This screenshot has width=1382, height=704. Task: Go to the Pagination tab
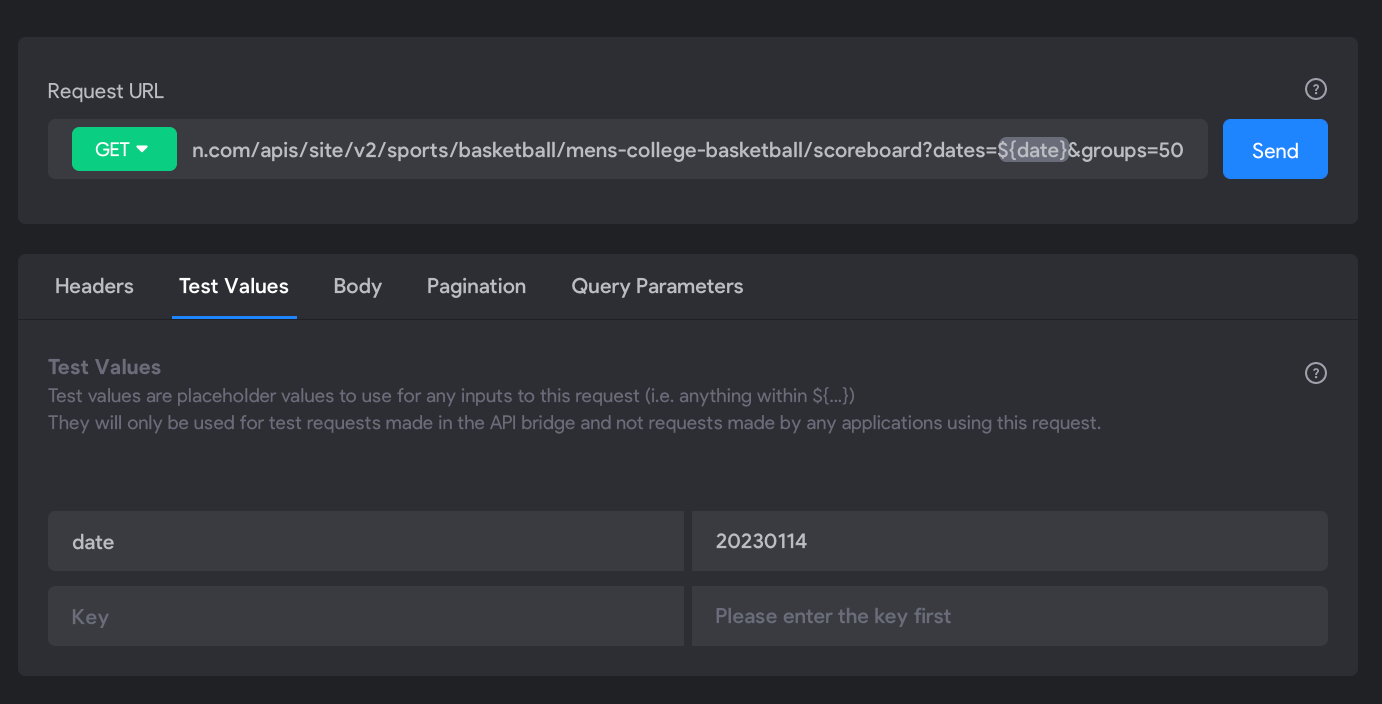click(x=476, y=286)
